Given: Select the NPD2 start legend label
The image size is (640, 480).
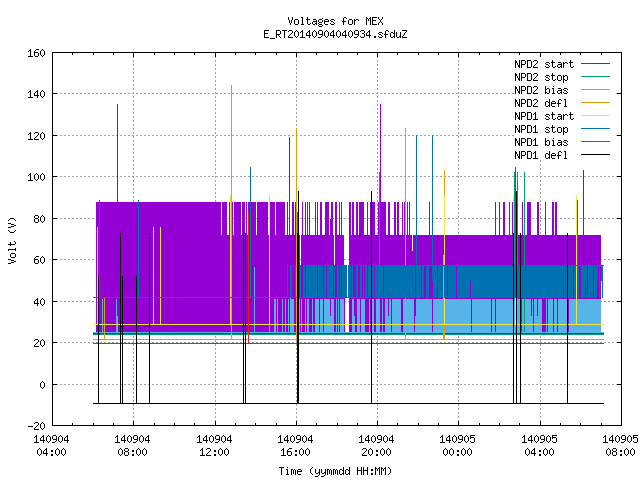Looking at the screenshot, I should (x=544, y=64).
